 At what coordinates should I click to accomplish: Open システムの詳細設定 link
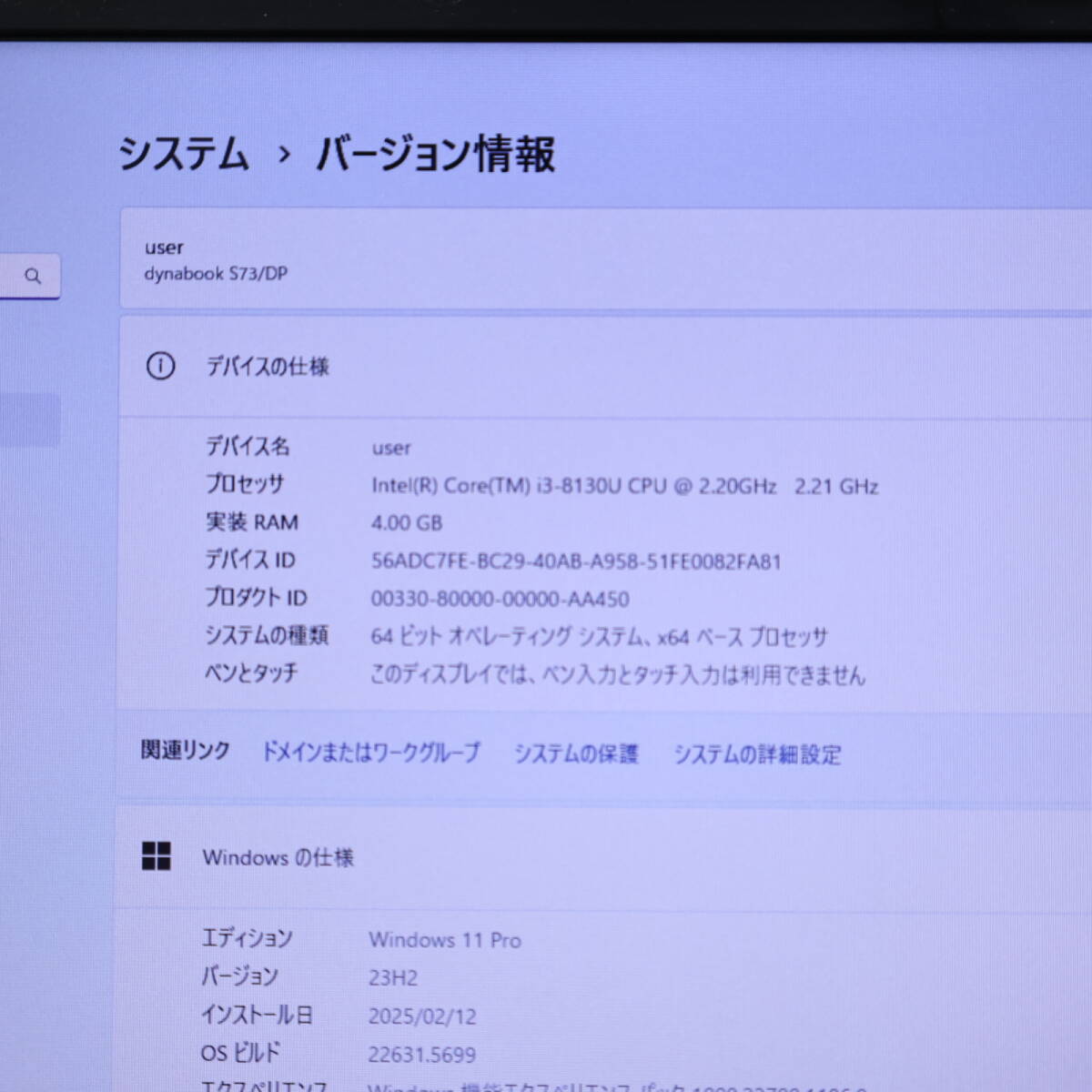[x=757, y=754]
